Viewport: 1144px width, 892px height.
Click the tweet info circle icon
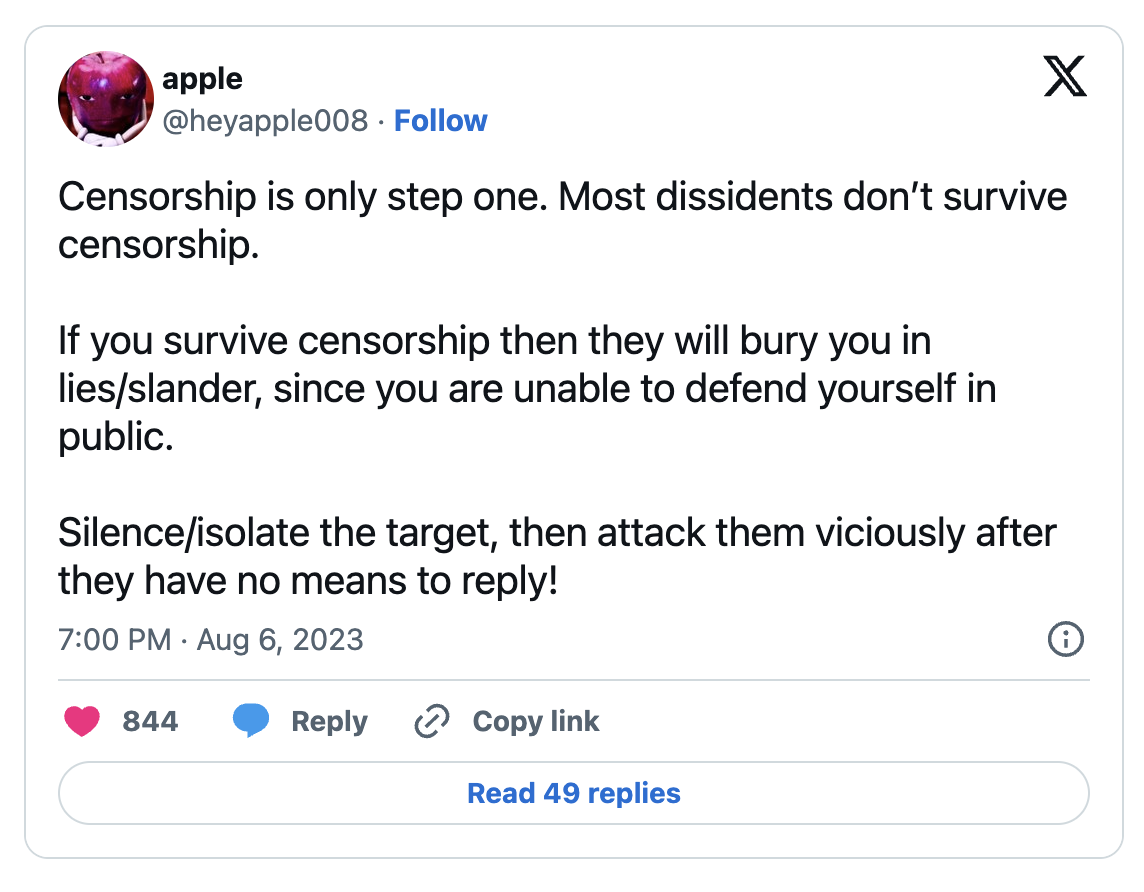point(1065,639)
